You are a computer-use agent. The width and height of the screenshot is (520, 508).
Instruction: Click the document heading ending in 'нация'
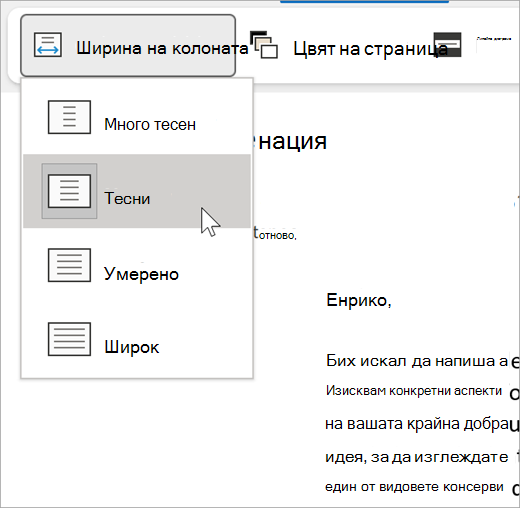[291, 141]
